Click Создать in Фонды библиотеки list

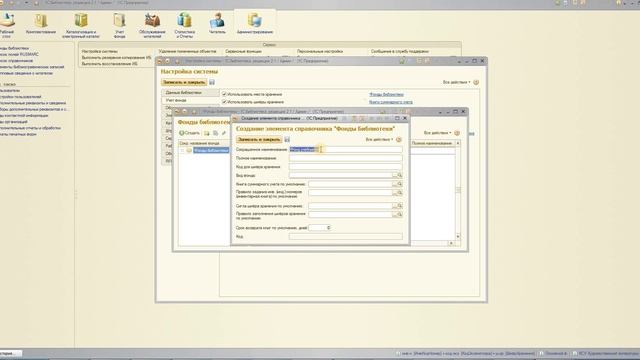point(189,133)
